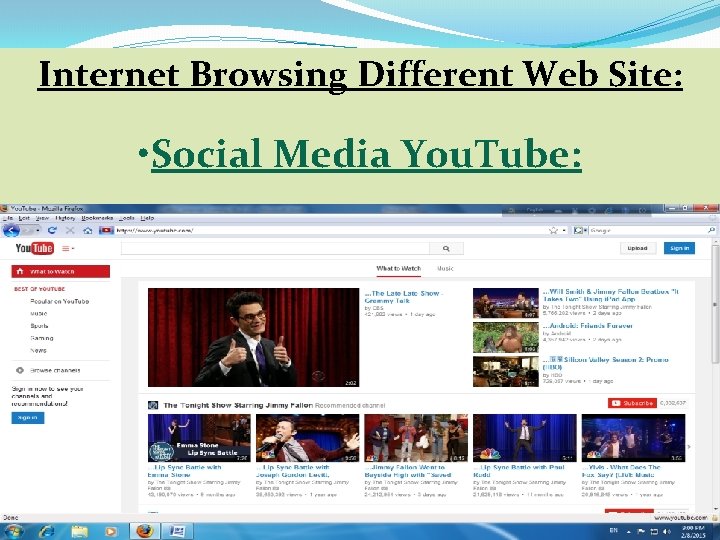Viewport: 720px width, 540px height.
Task: Launch Internet Explorer from taskbar
Action: click(46, 531)
